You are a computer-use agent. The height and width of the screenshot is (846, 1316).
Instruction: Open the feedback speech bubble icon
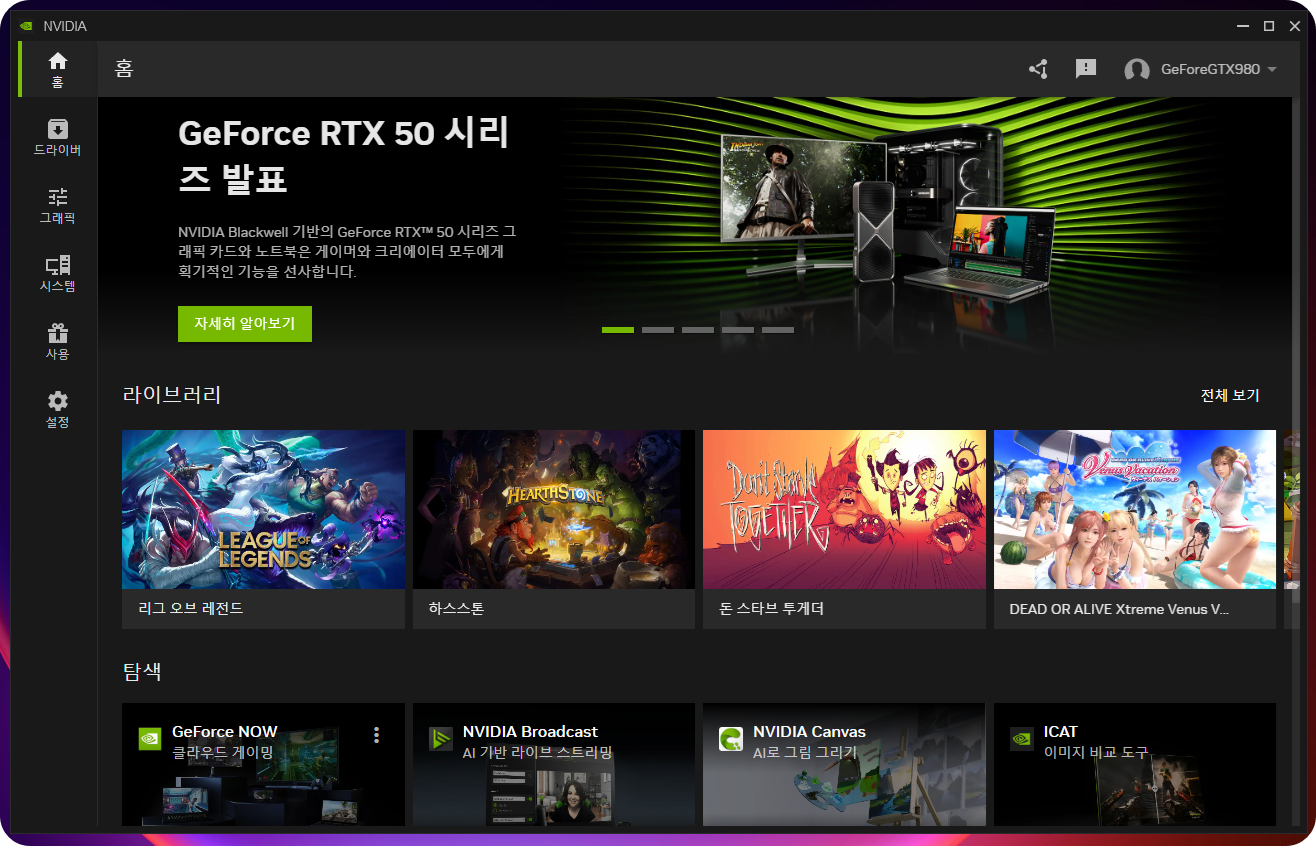[1086, 69]
